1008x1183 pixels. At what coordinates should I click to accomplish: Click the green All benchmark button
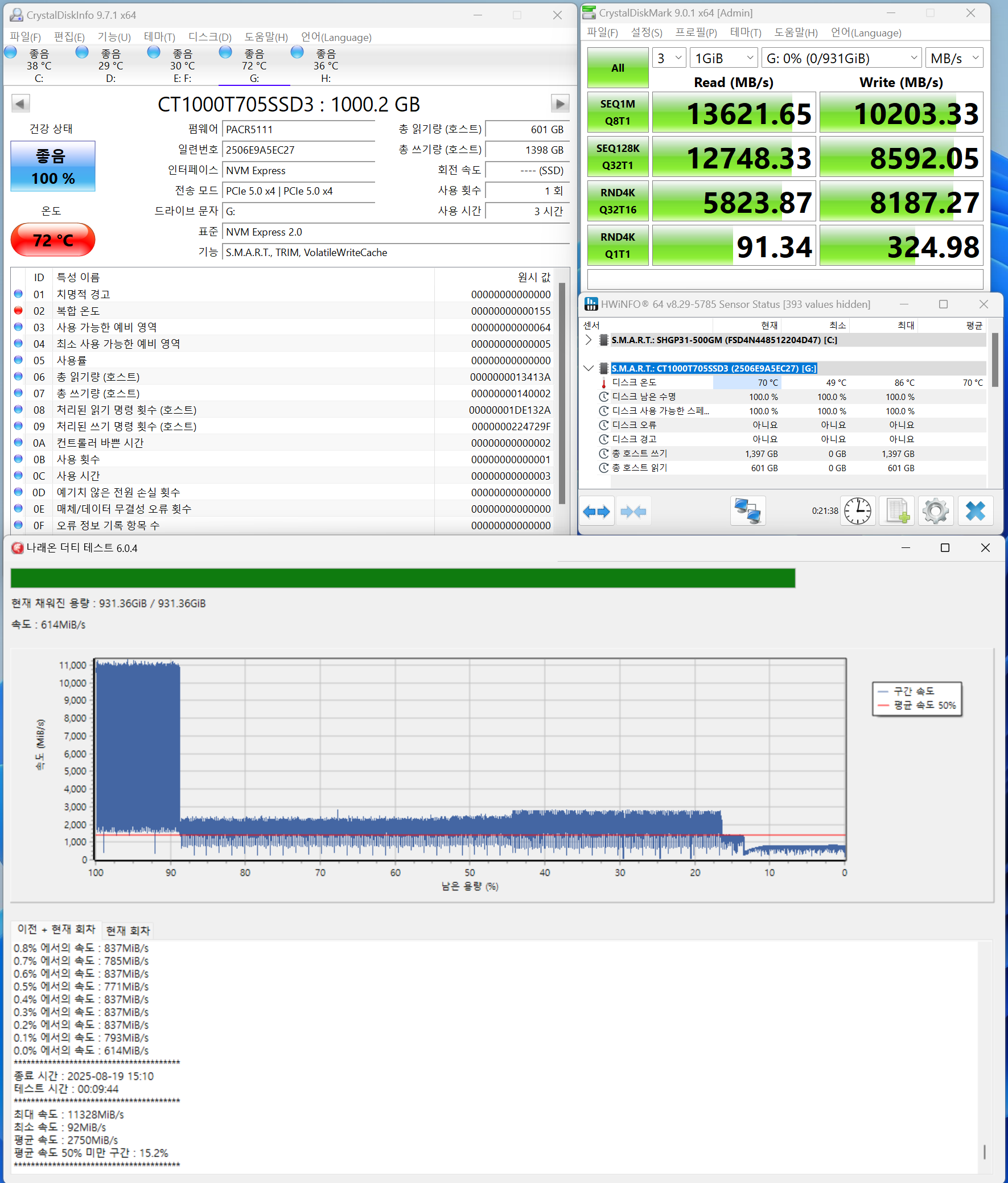click(x=618, y=68)
